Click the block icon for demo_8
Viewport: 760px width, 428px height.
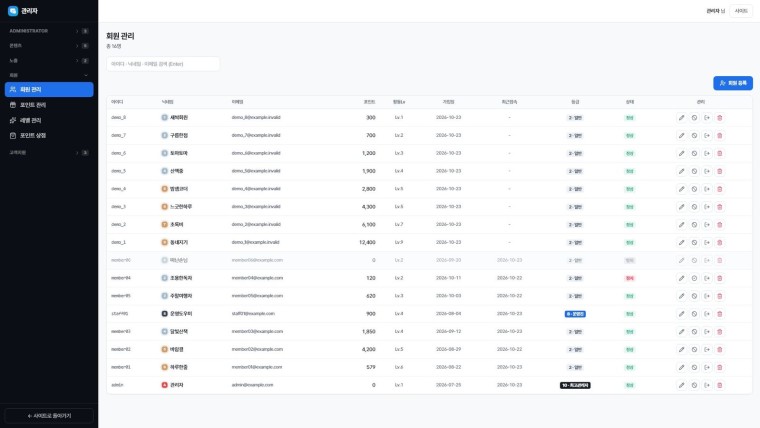(x=694, y=118)
